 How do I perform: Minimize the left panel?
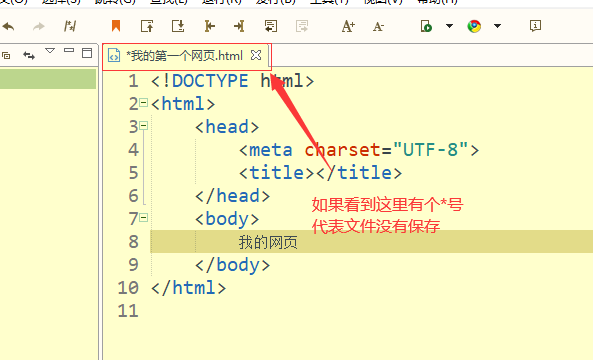pyautogui.click(x=69, y=50)
